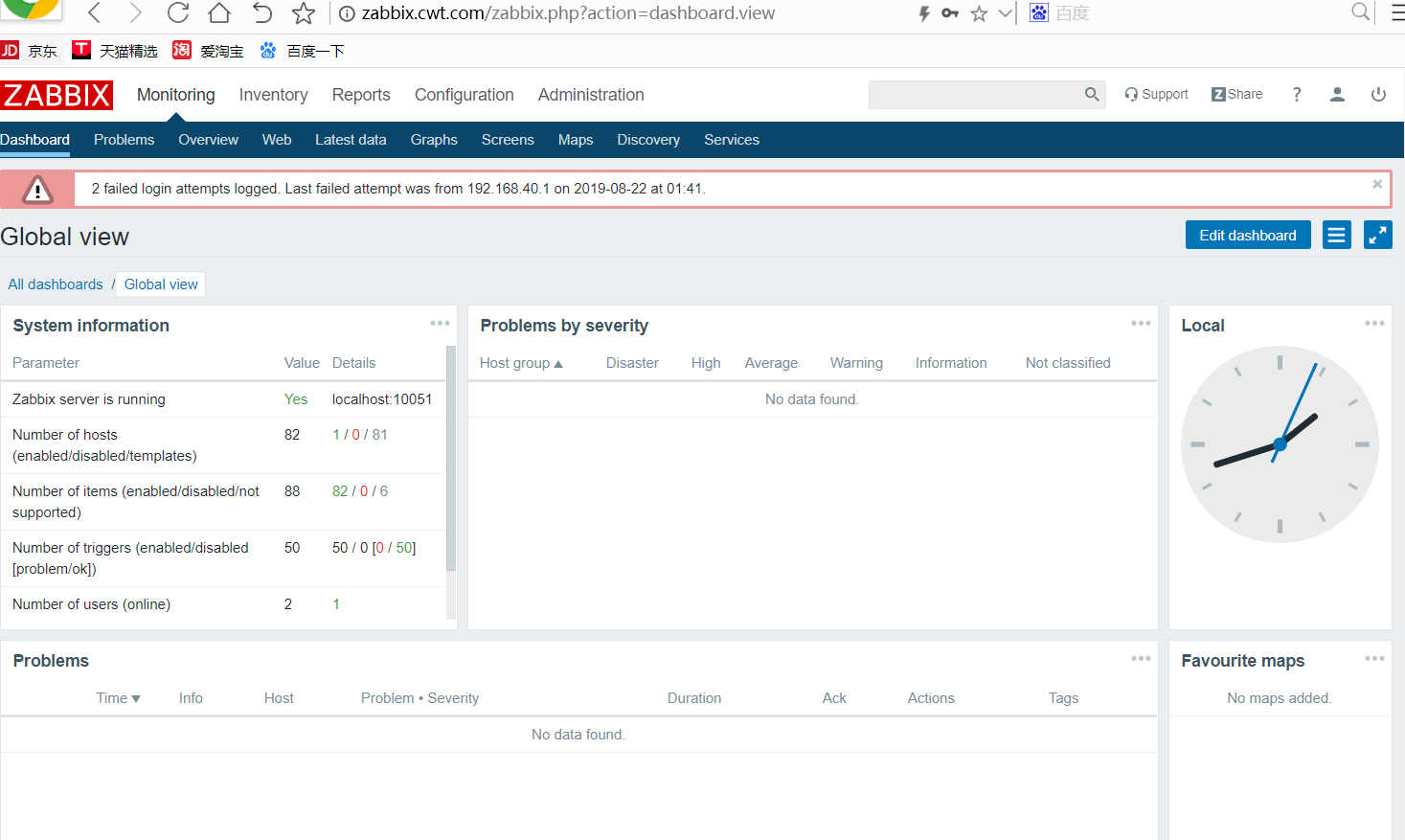Open the dashboard actions hamburger menu
1405x840 pixels.
click(x=1337, y=235)
